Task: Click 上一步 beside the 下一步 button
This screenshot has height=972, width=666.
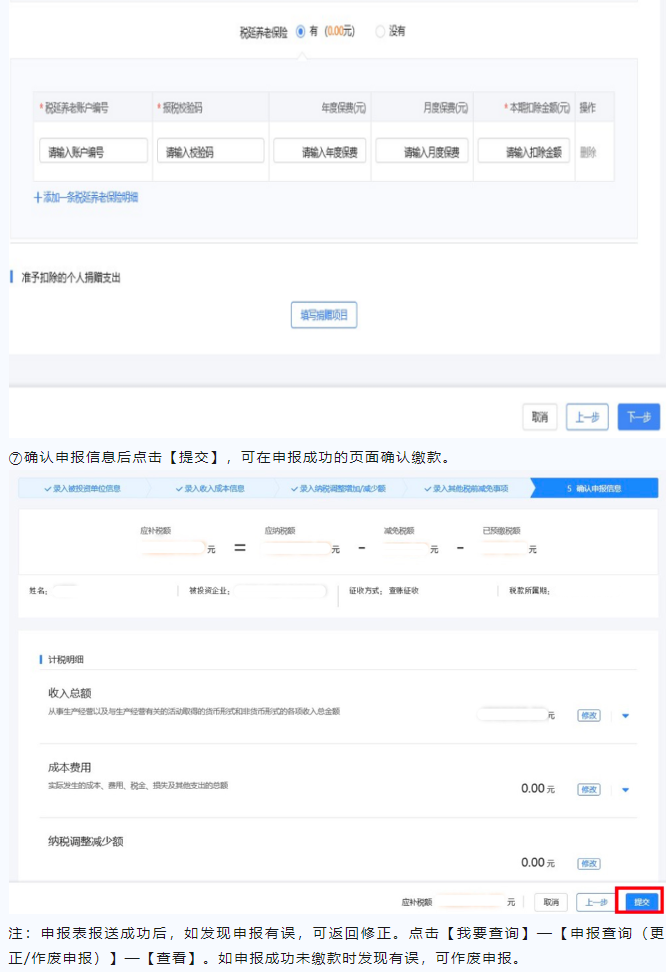Action: coord(587,417)
